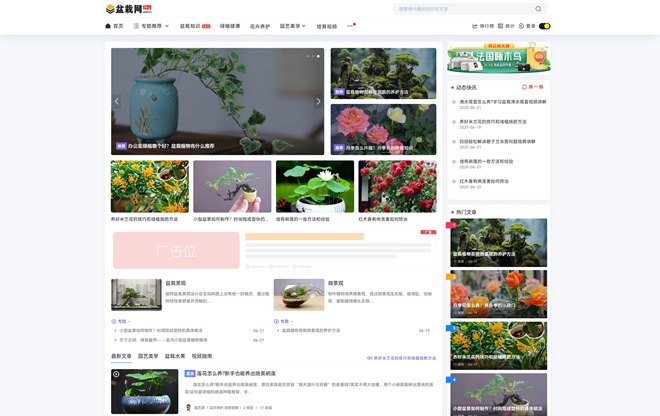This screenshot has width=660, height=416.
Task: Click the 登录 login icon
Action: pos(521,26)
